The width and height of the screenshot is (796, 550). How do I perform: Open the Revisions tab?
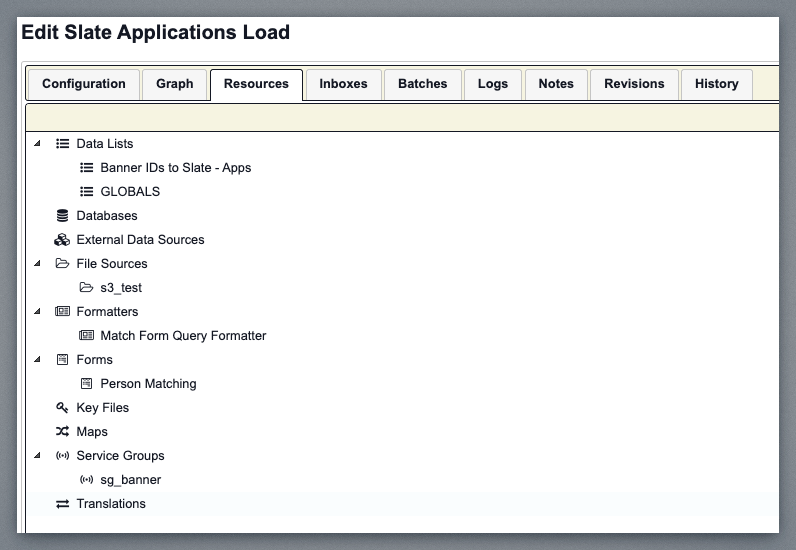[634, 84]
